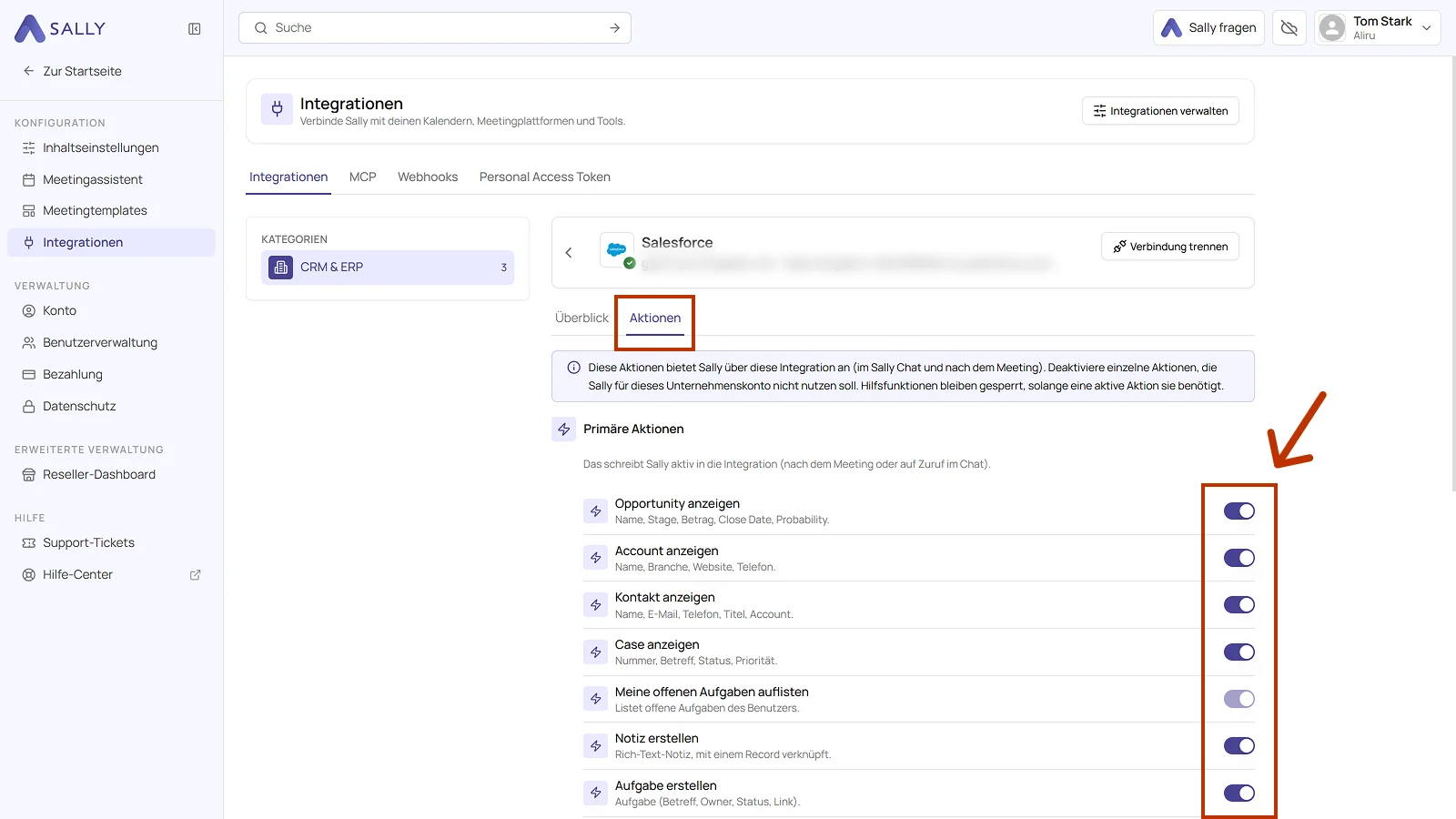Open Datenschutz page
Viewport: 1456px width, 819px height.
pos(111,406)
